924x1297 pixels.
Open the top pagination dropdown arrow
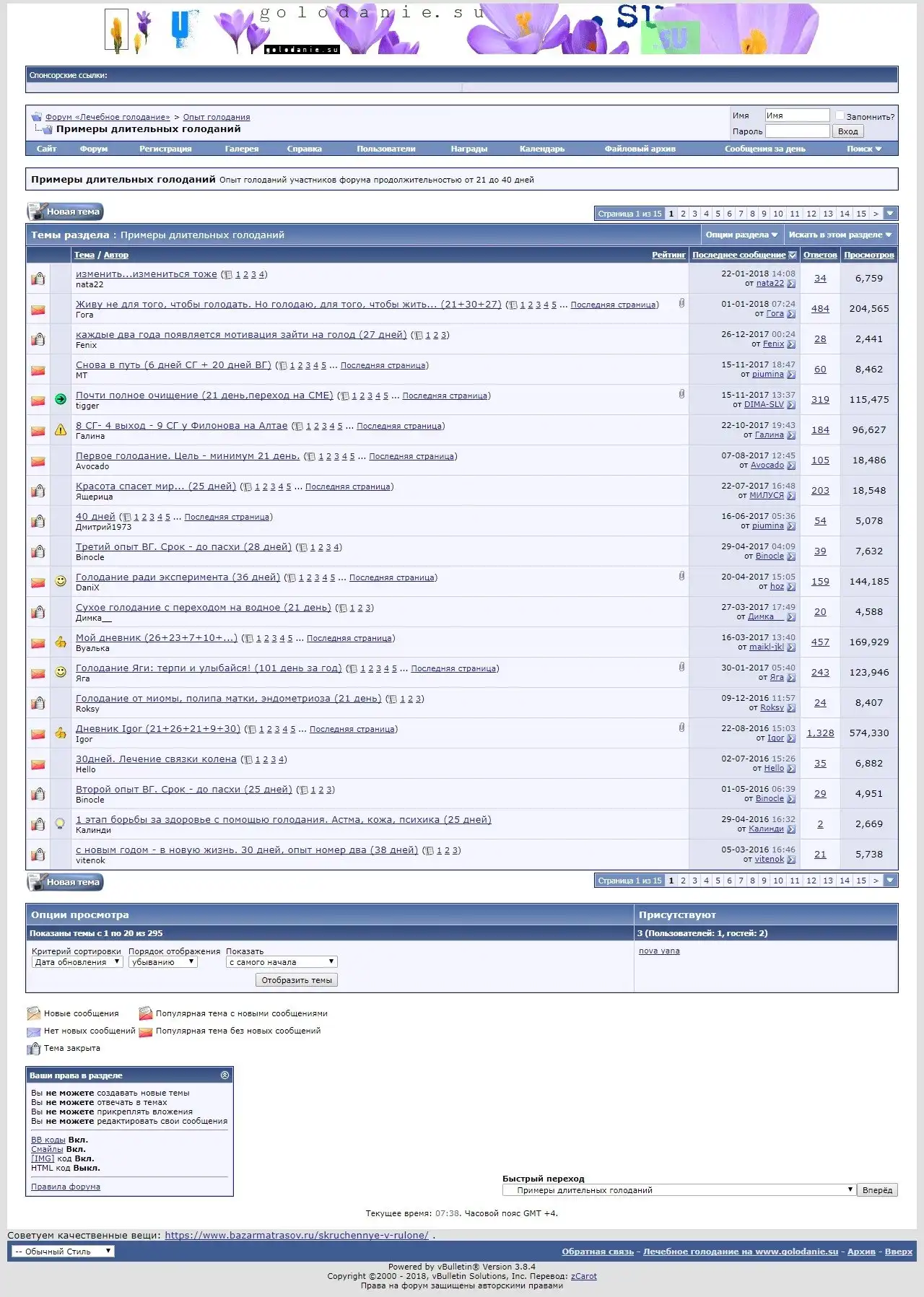click(x=890, y=214)
